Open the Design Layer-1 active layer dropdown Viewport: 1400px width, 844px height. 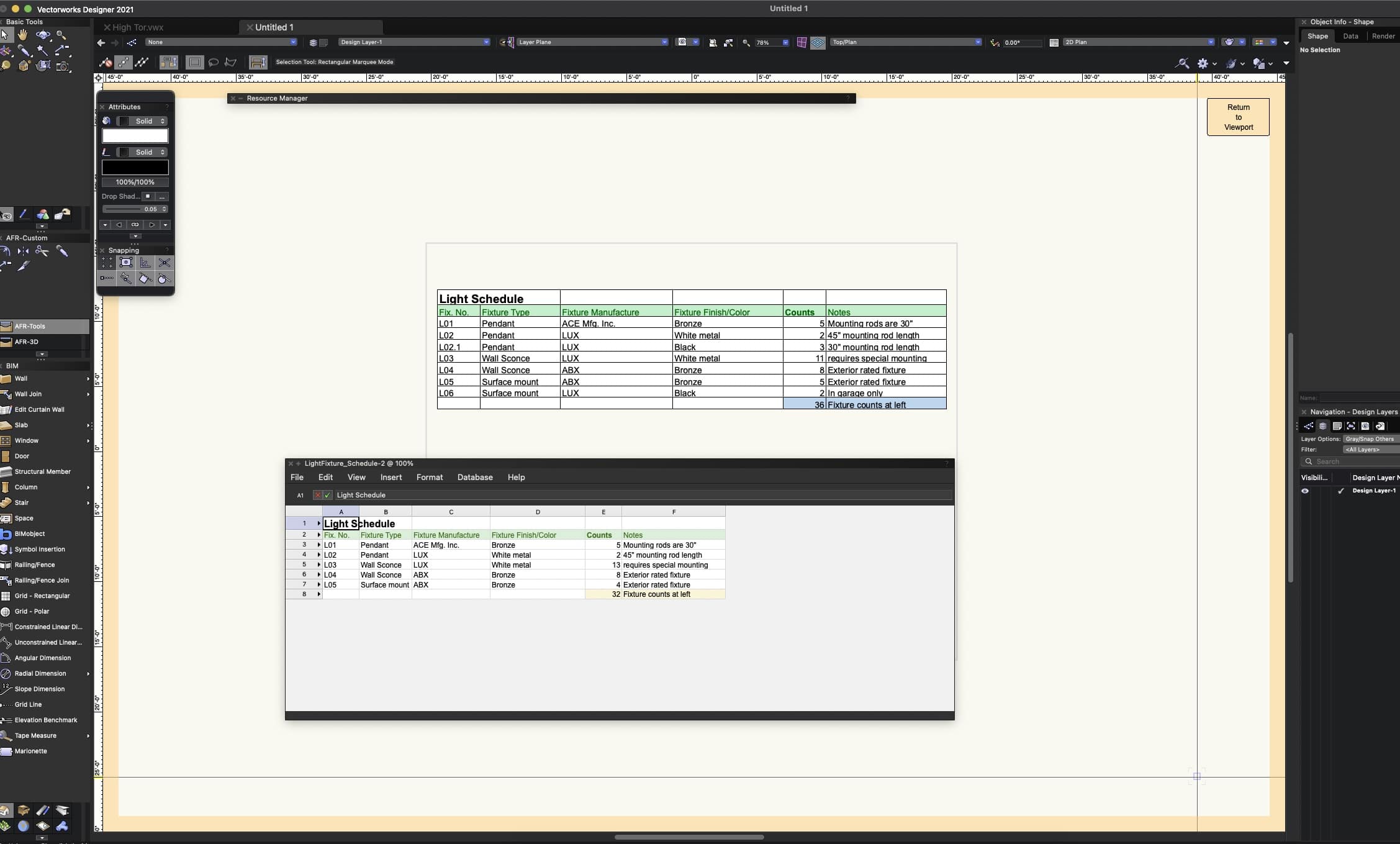coord(413,42)
